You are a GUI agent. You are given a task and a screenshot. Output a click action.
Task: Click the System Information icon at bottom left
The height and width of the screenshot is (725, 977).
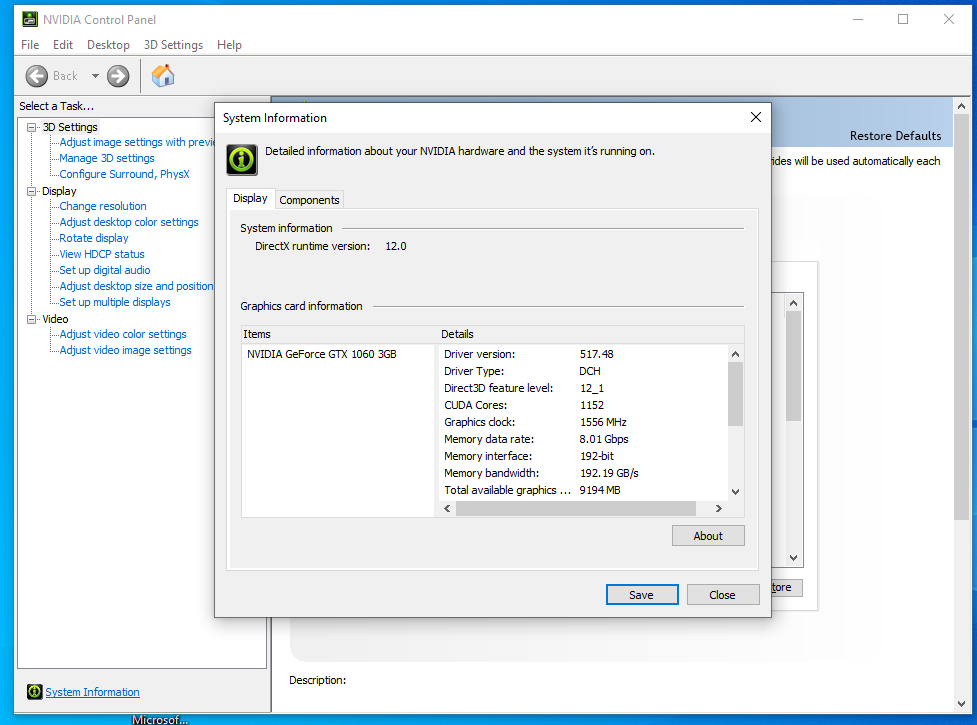click(34, 691)
